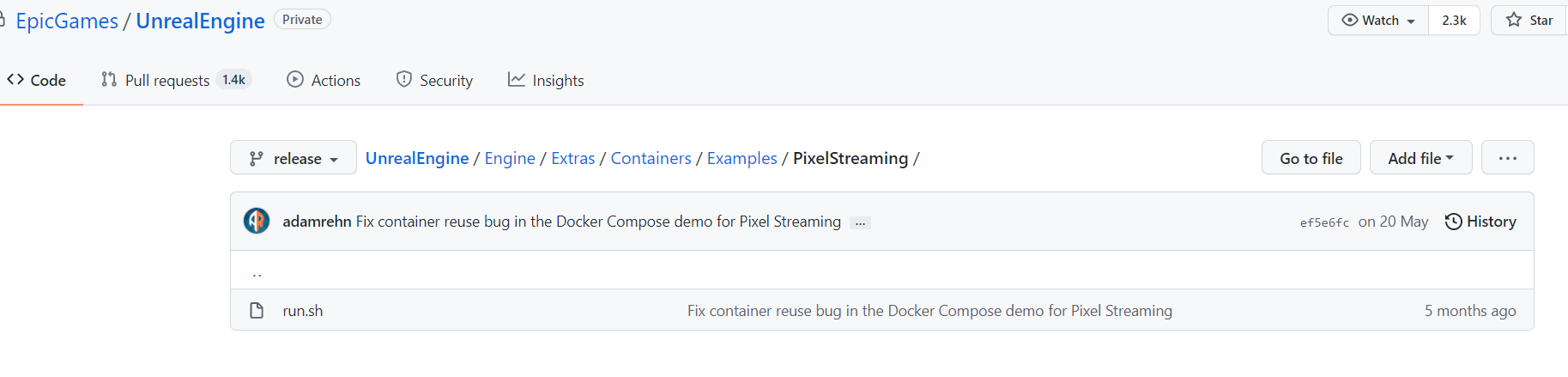Viewport: 1568px width, 377px height.
Task: Navigate to Containers in breadcrumb
Action: [x=651, y=158]
